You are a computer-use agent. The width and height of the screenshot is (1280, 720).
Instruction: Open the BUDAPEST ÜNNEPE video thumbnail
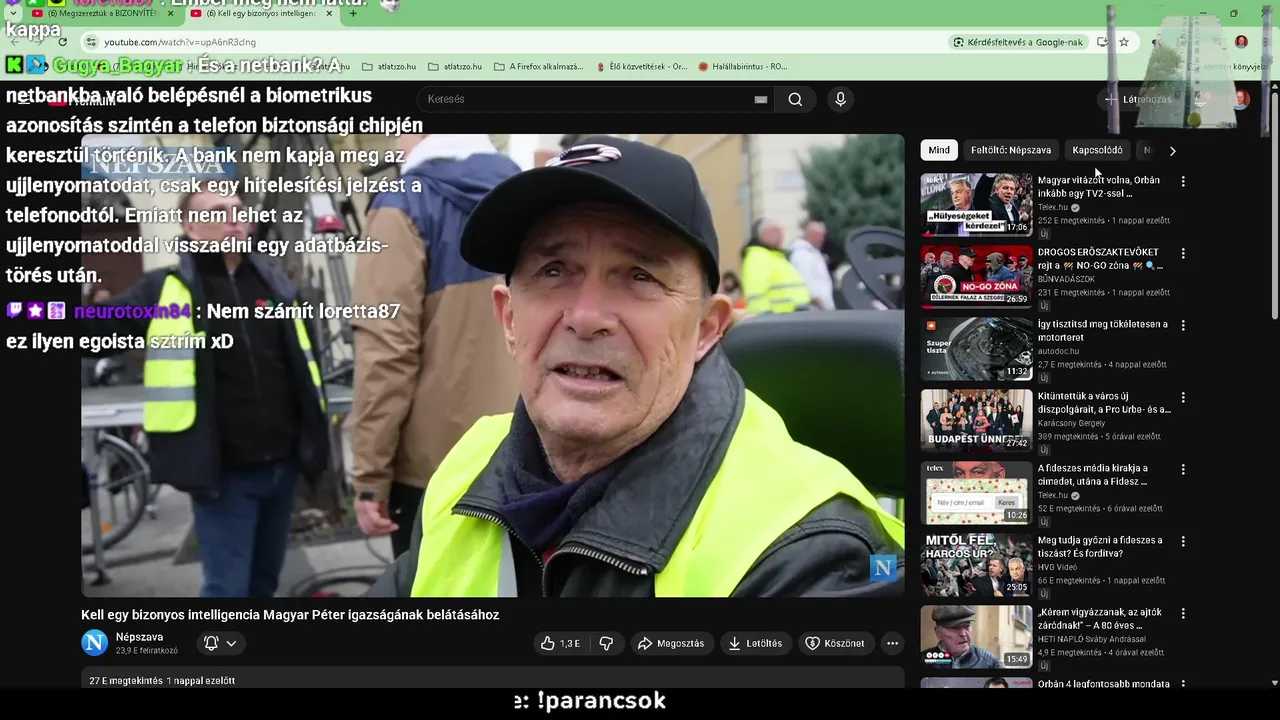(x=976, y=421)
